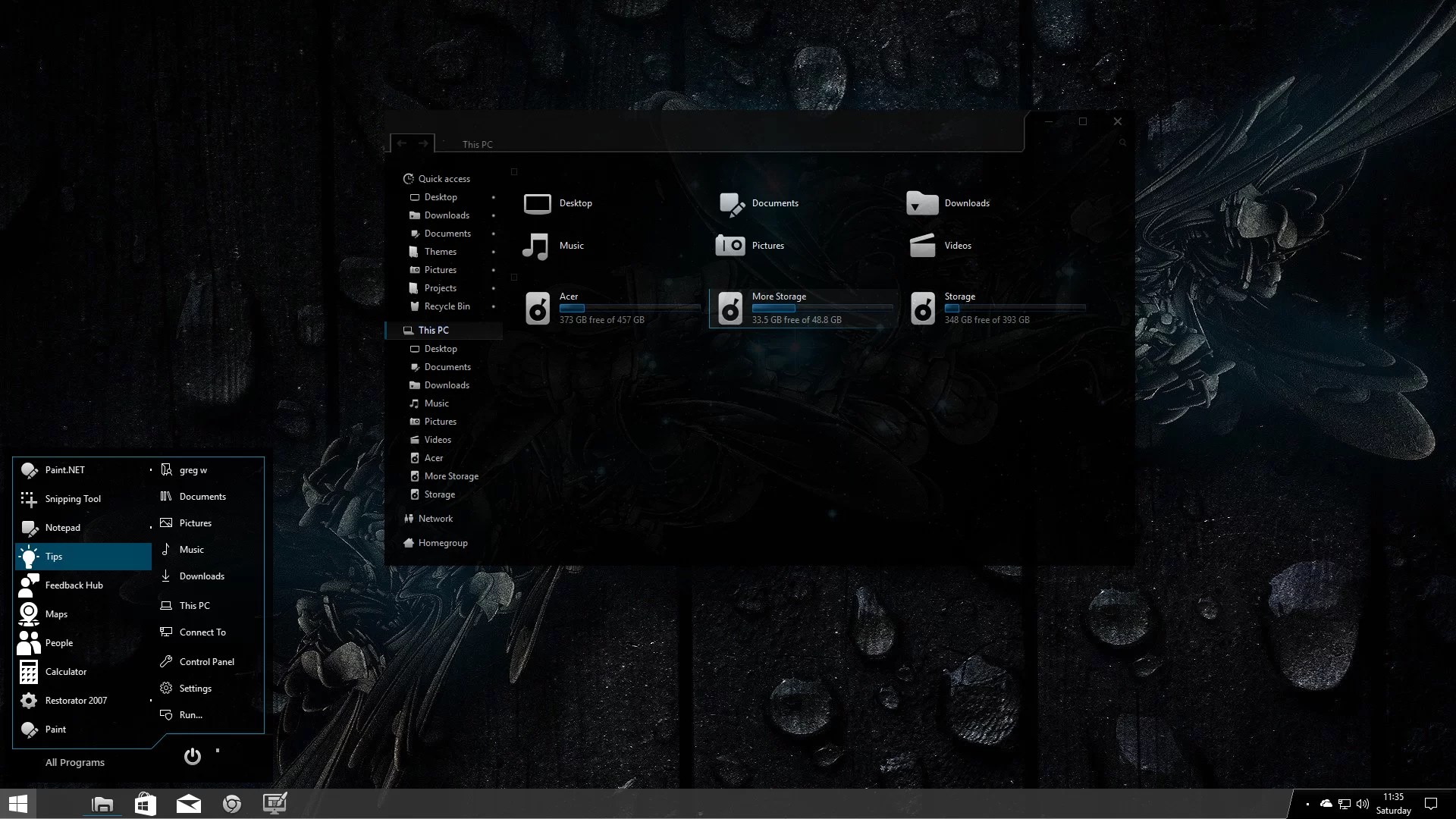
Task: Open the Music folder icon
Action: [x=535, y=246]
